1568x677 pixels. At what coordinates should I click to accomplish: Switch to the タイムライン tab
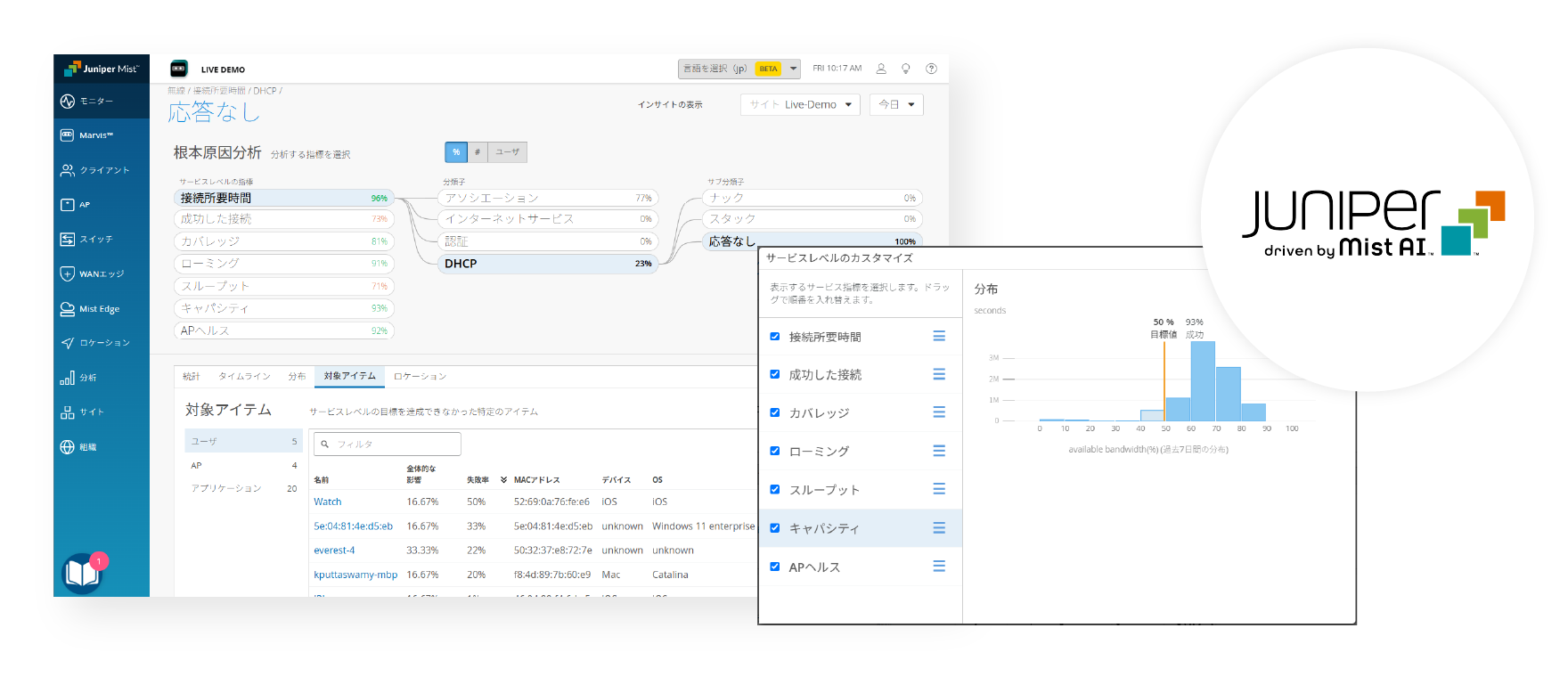(245, 377)
